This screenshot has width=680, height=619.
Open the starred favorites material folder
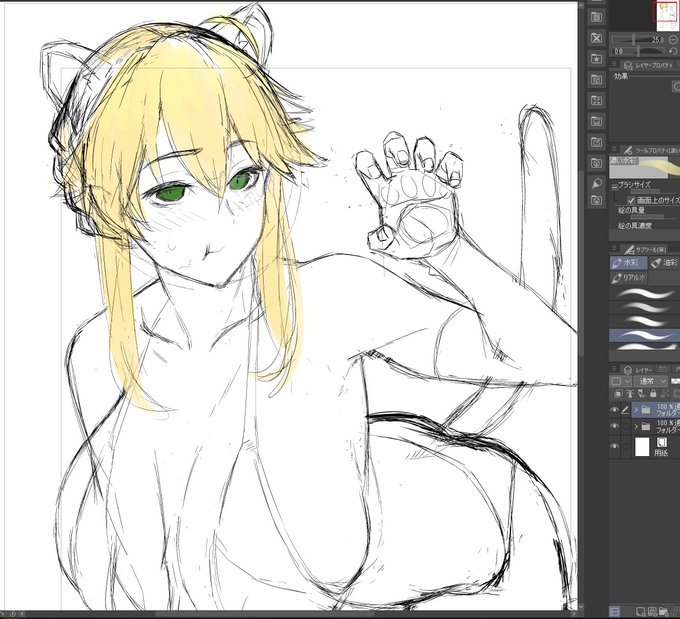tap(597, 59)
